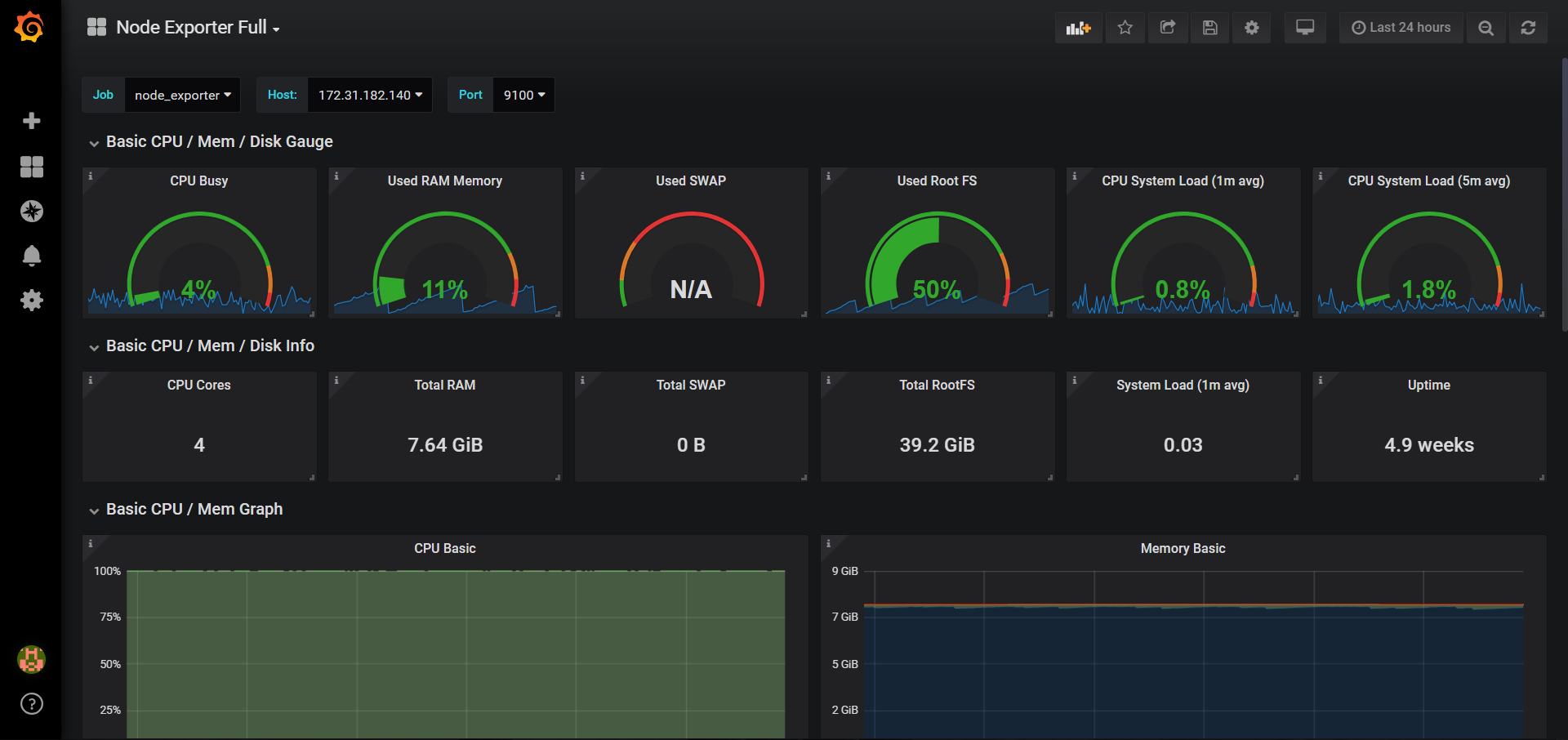
Task: Open the Help question mark icon
Action: pos(31,703)
